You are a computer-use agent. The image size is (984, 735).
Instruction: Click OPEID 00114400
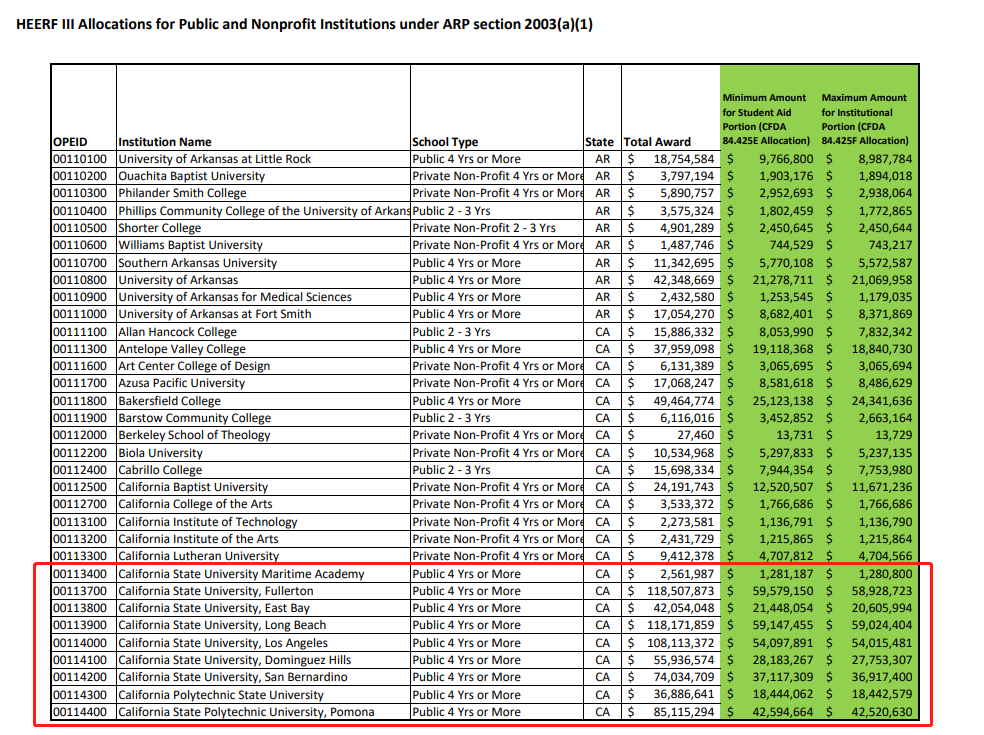point(80,712)
